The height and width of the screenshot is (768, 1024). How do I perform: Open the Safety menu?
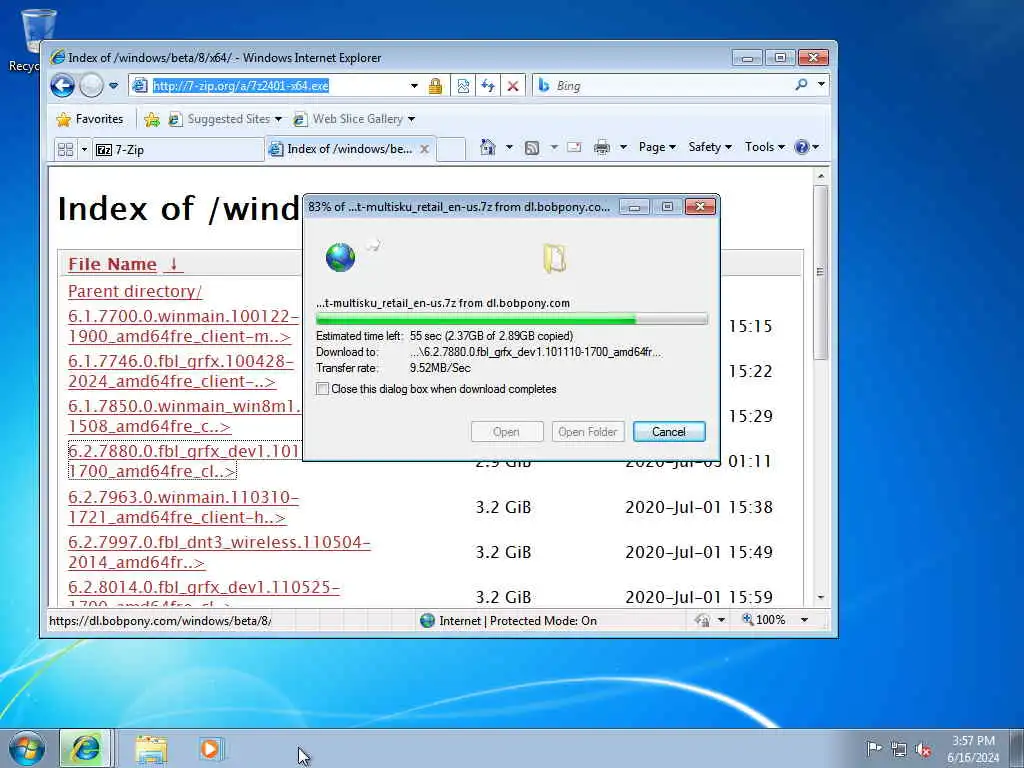[710, 147]
